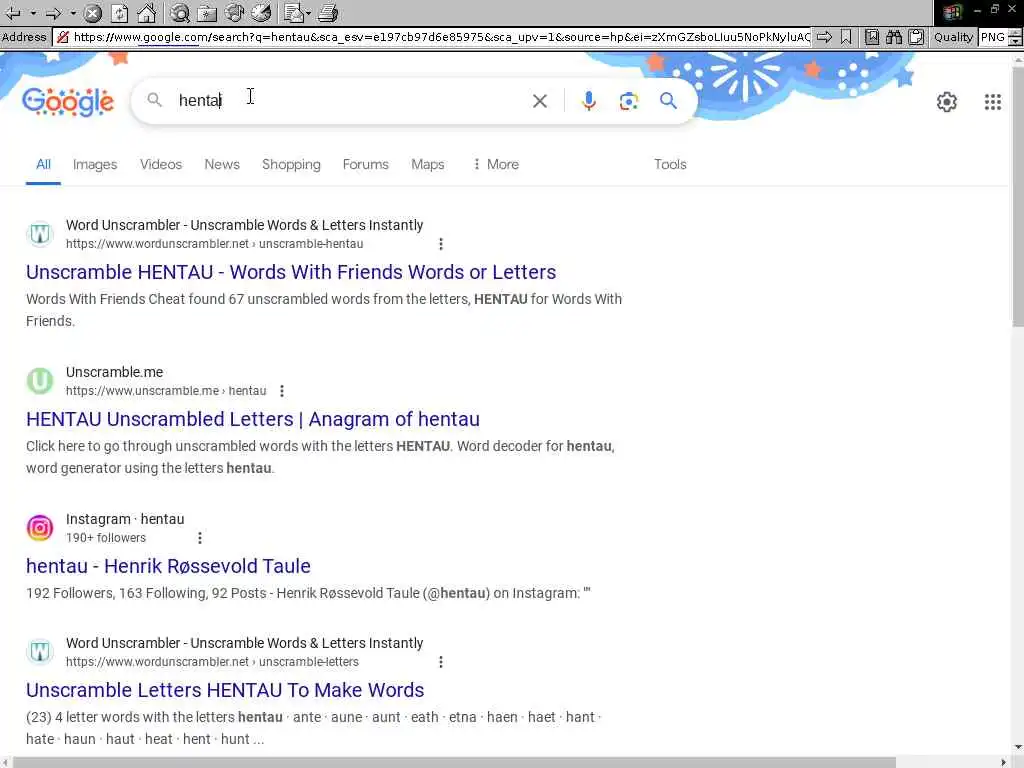This screenshot has width=1024, height=768.
Task: Open more options for the Instagram result
Action: point(200,538)
